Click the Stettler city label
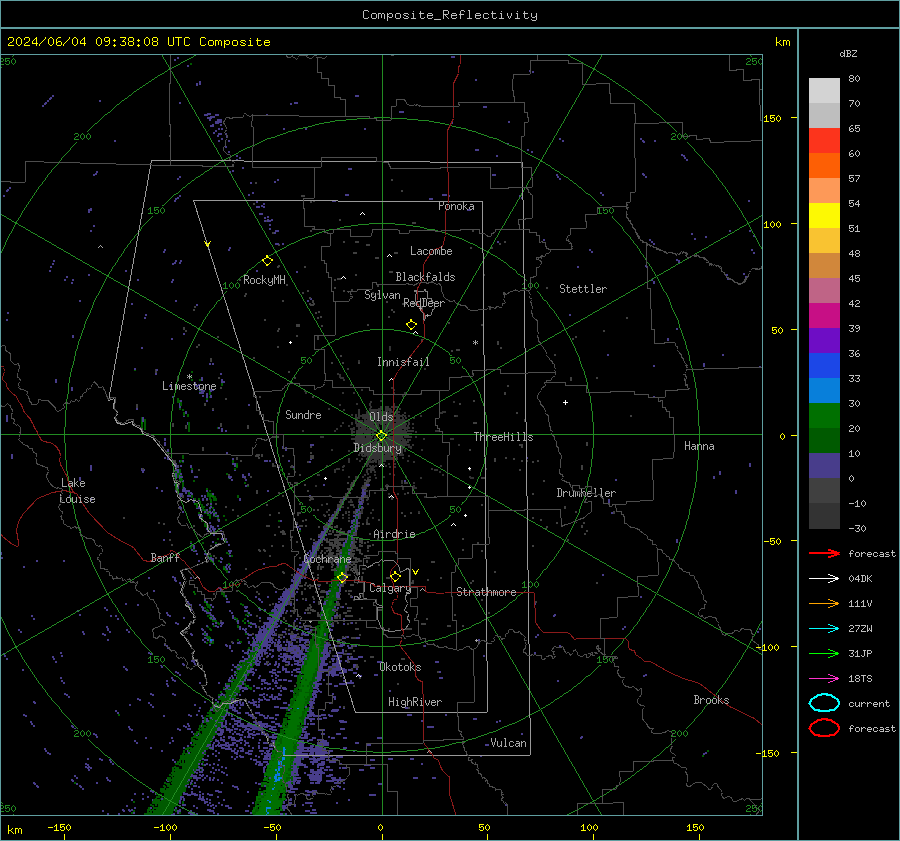 coord(583,289)
